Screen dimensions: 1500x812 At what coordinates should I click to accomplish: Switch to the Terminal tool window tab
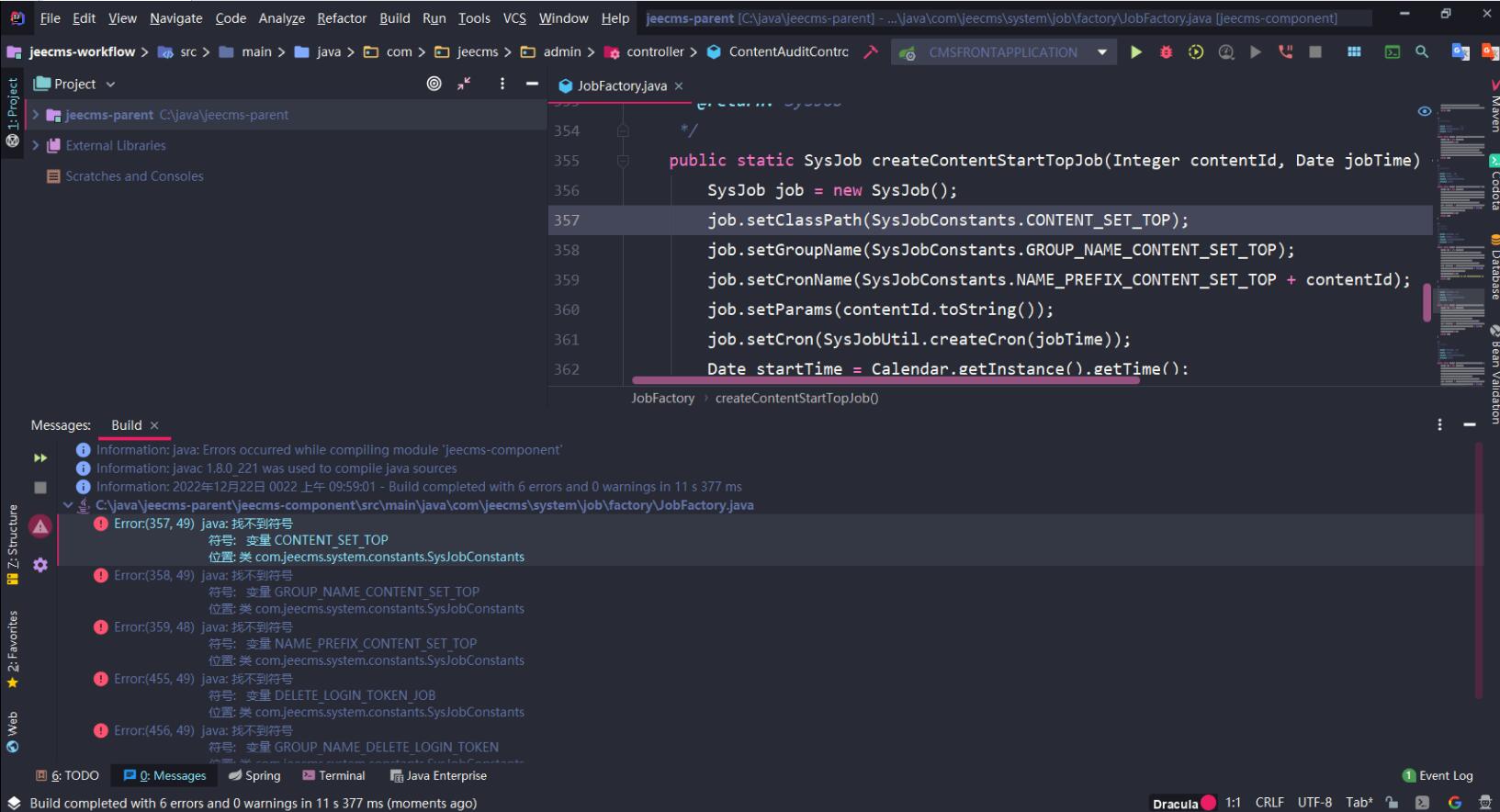coord(333,775)
